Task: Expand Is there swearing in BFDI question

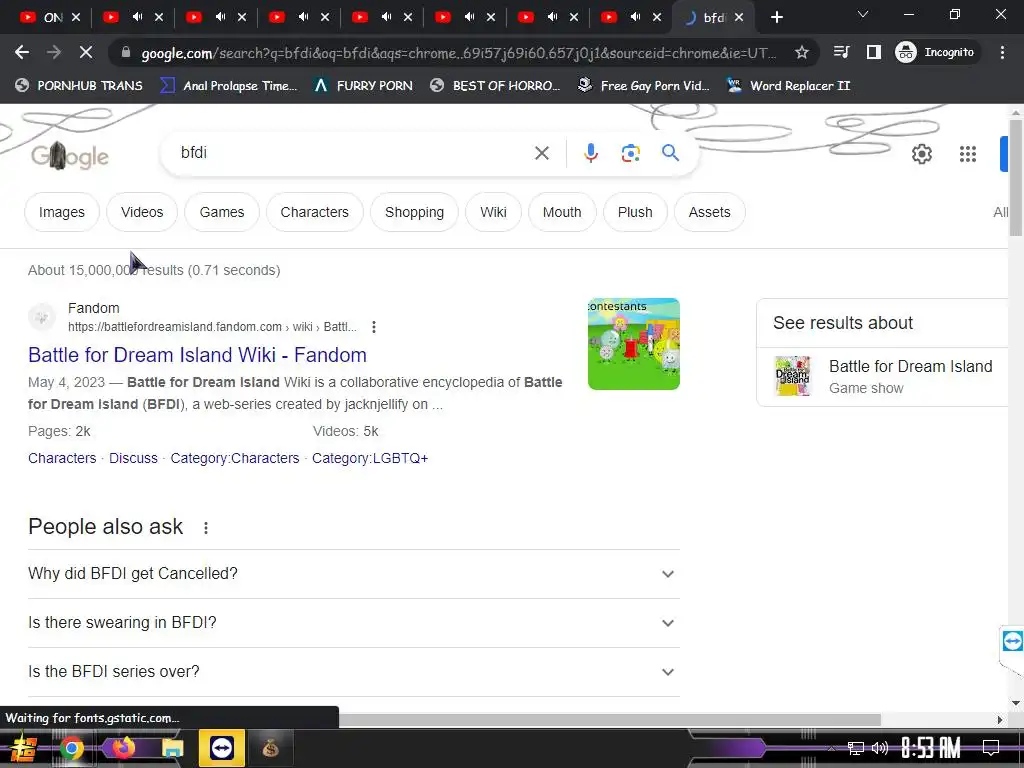Action: click(353, 622)
